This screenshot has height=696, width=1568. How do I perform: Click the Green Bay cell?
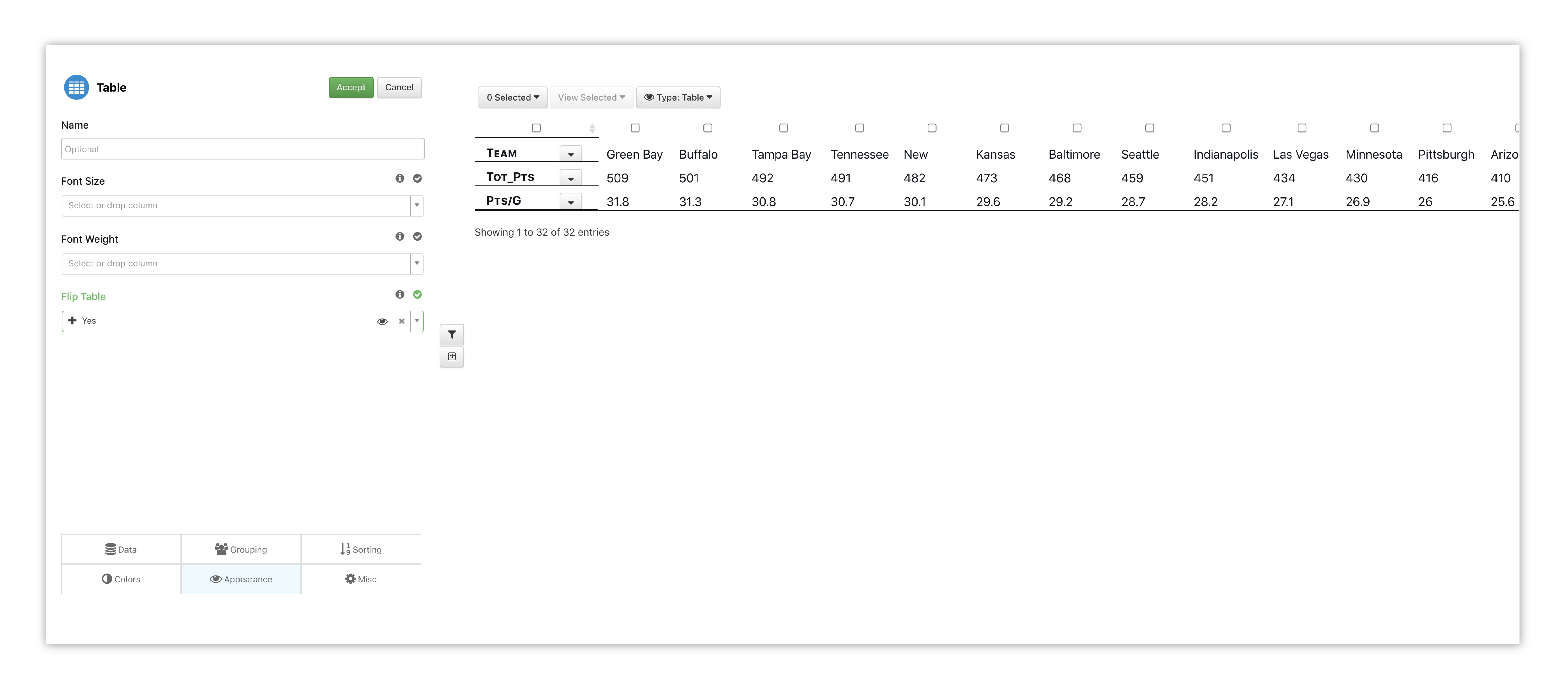point(634,155)
